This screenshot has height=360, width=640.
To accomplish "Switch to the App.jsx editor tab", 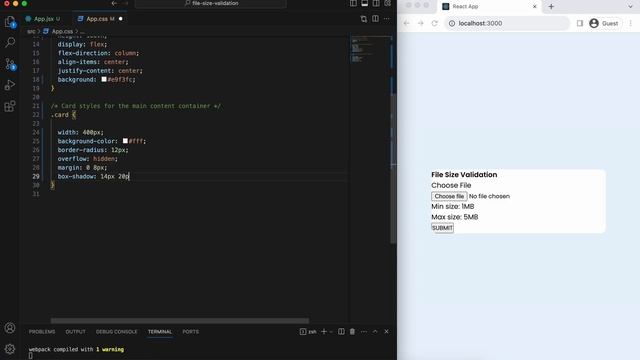I will click(x=43, y=19).
